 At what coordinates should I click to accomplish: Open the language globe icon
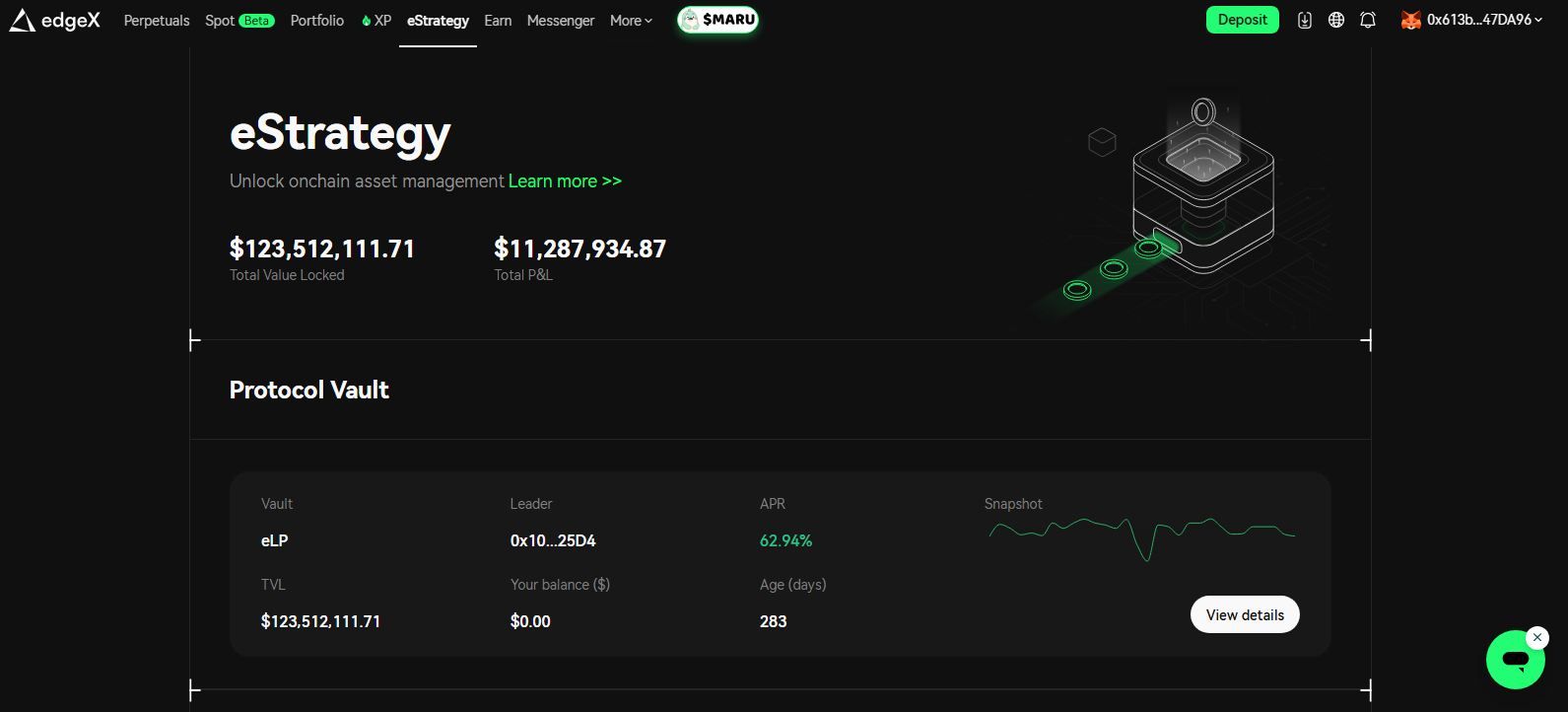(1336, 20)
